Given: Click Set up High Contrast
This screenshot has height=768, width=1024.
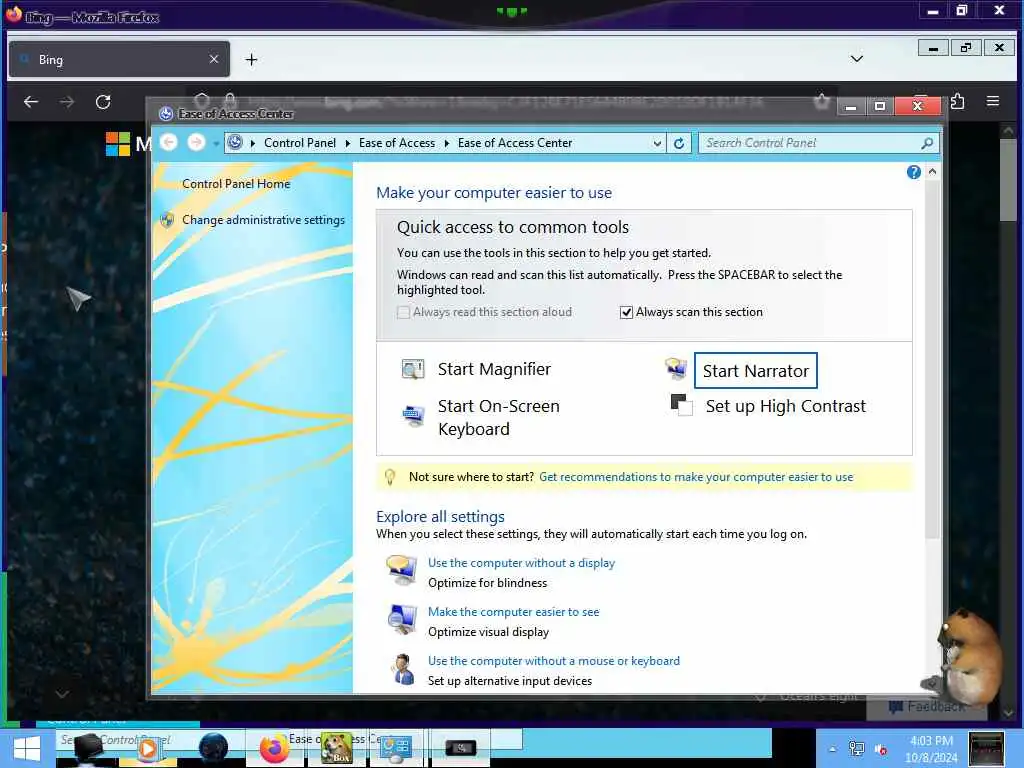Looking at the screenshot, I should click(786, 406).
